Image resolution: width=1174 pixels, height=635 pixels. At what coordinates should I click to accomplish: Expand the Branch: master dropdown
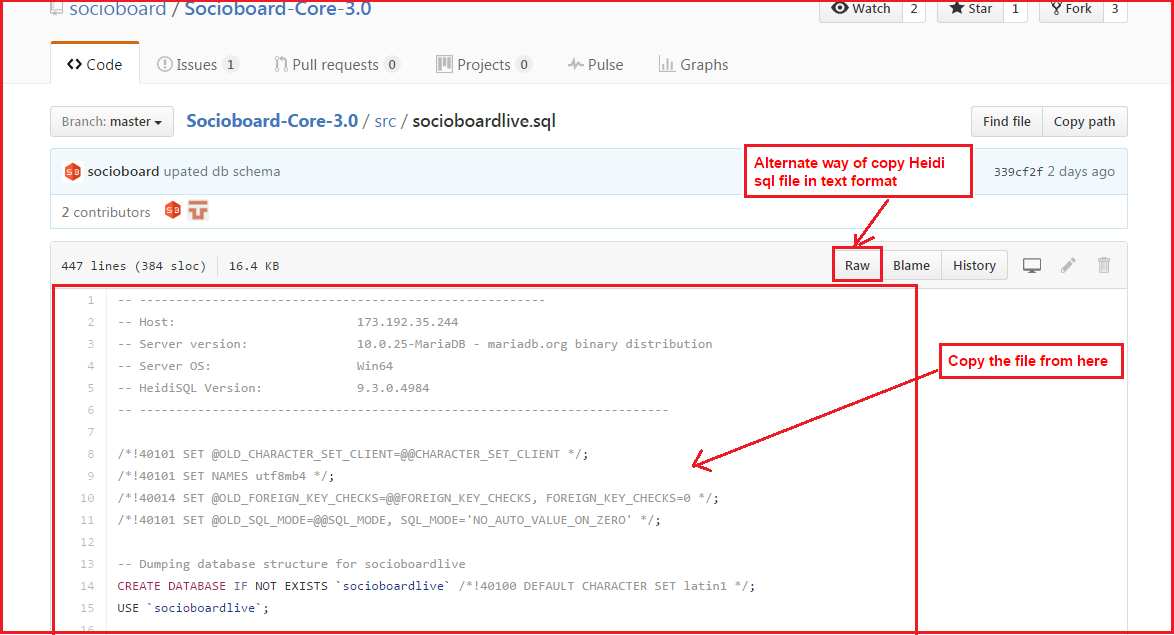(112, 121)
